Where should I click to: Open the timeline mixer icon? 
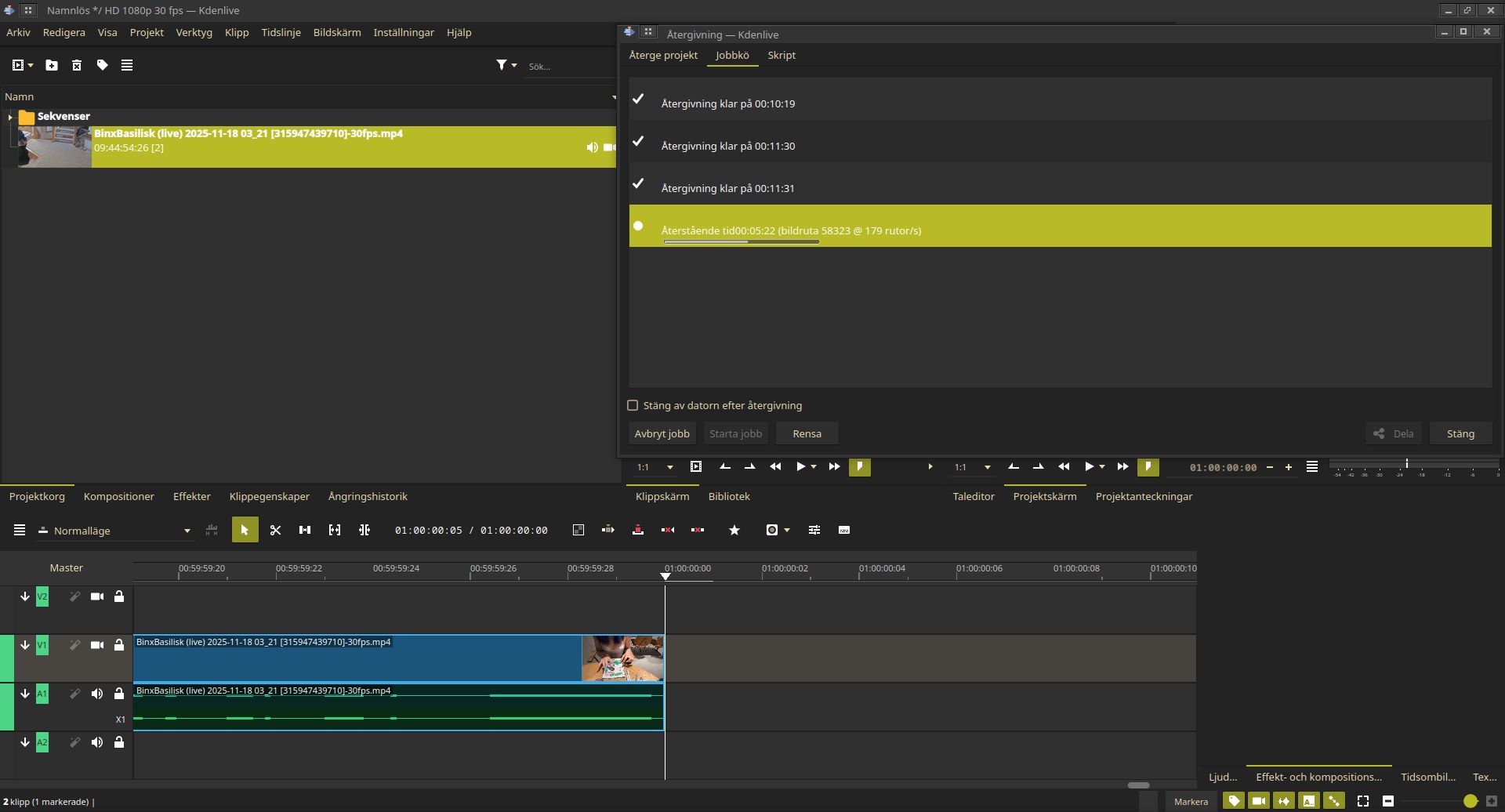[814, 531]
